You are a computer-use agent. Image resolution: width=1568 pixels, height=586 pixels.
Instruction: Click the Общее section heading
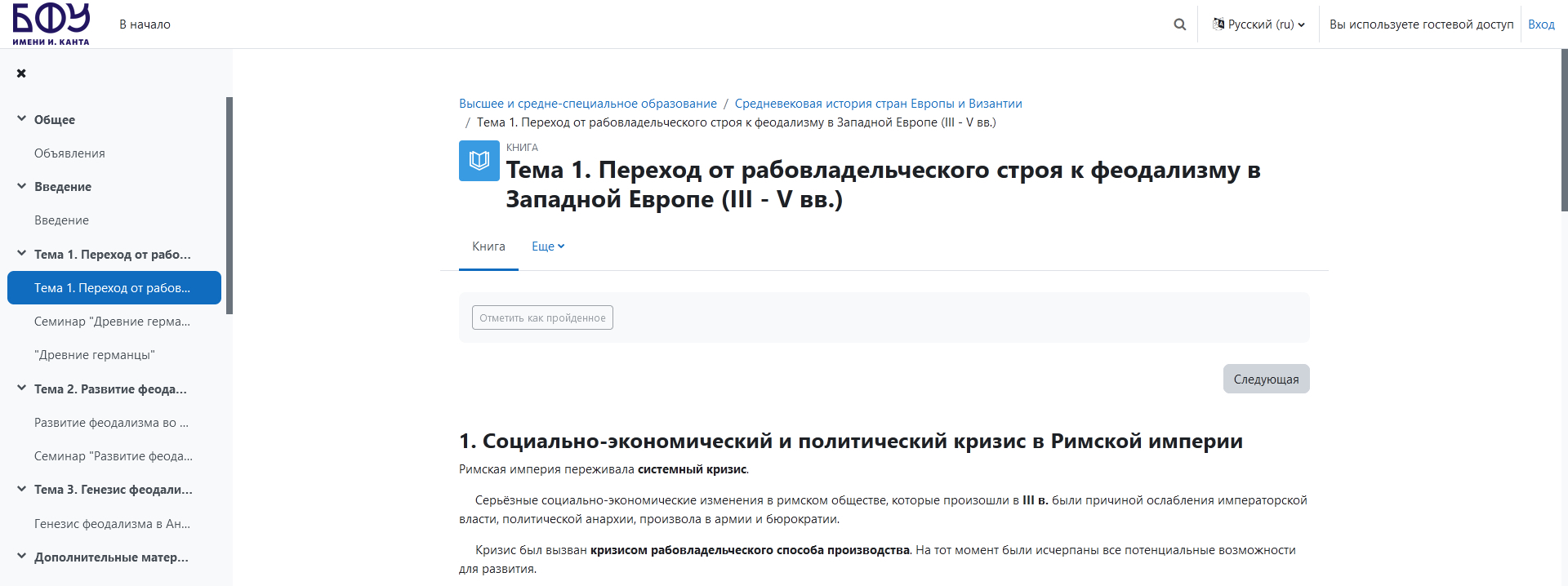[55, 120]
